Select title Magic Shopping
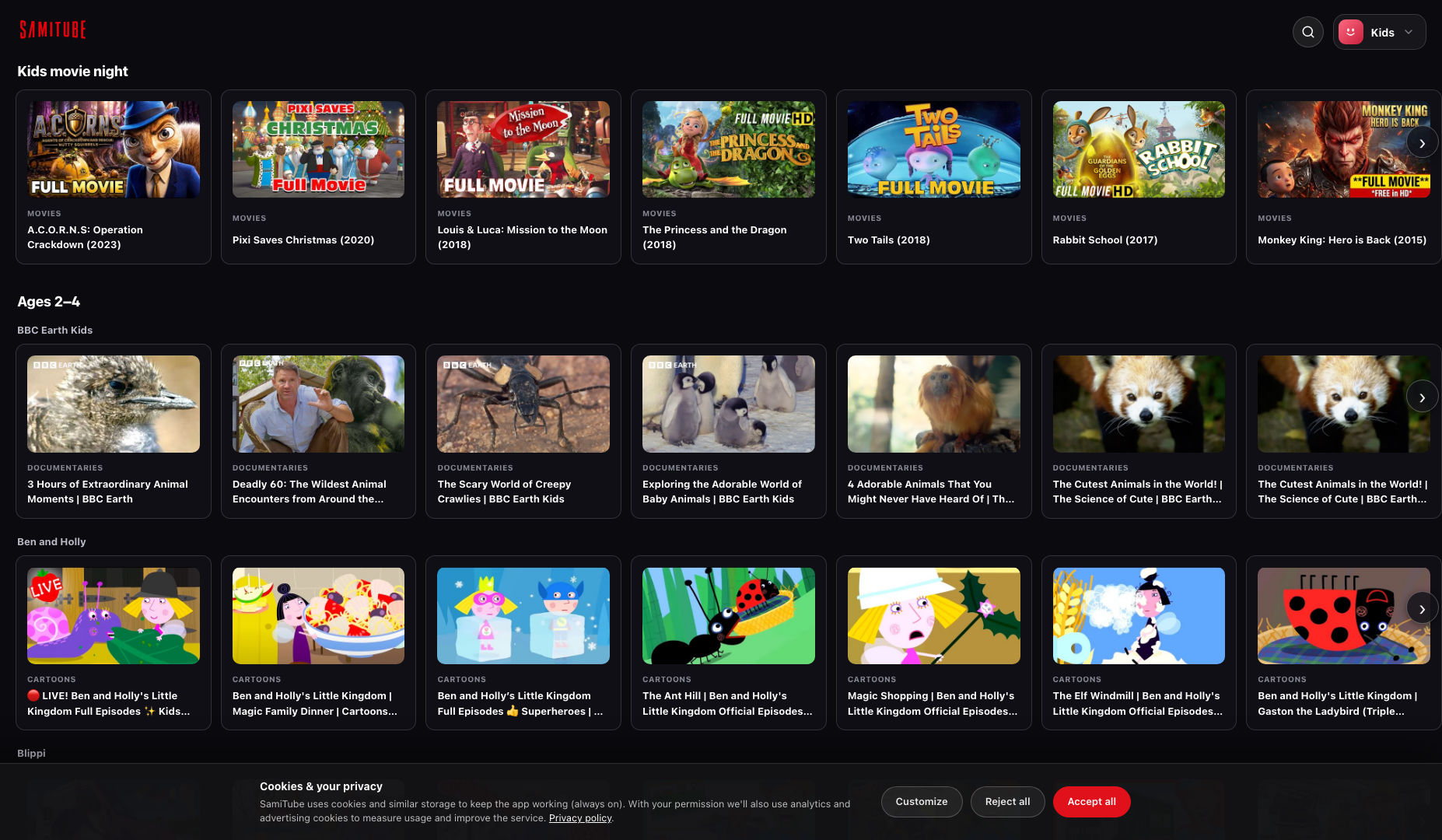The height and width of the screenshot is (840, 1442). pos(933,704)
